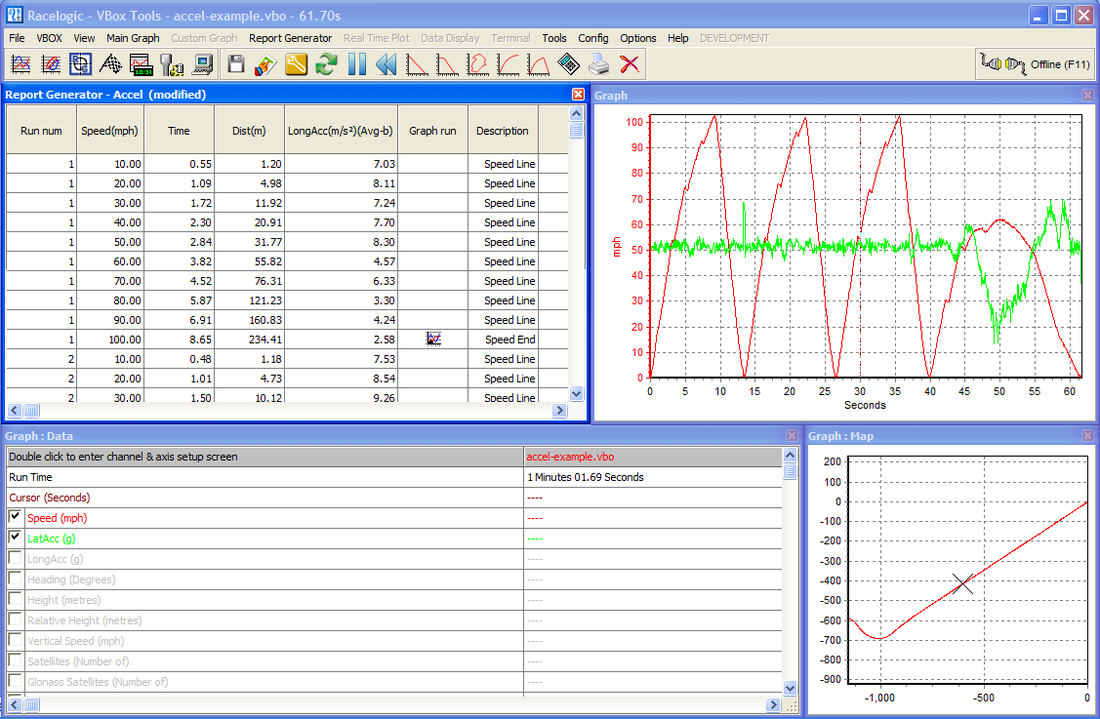The height and width of the screenshot is (719, 1100).
Task: Click the Offline (F11) connection button
Action: click(x=1035, y=65)
